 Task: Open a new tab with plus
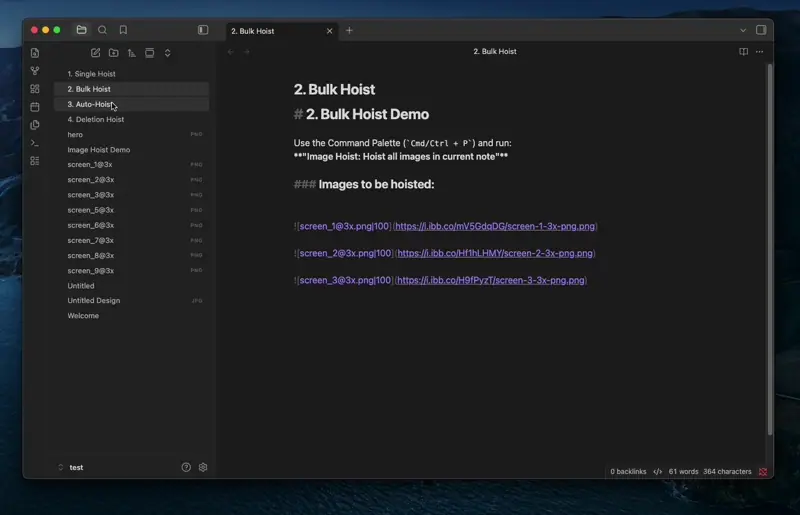point(349,30)
